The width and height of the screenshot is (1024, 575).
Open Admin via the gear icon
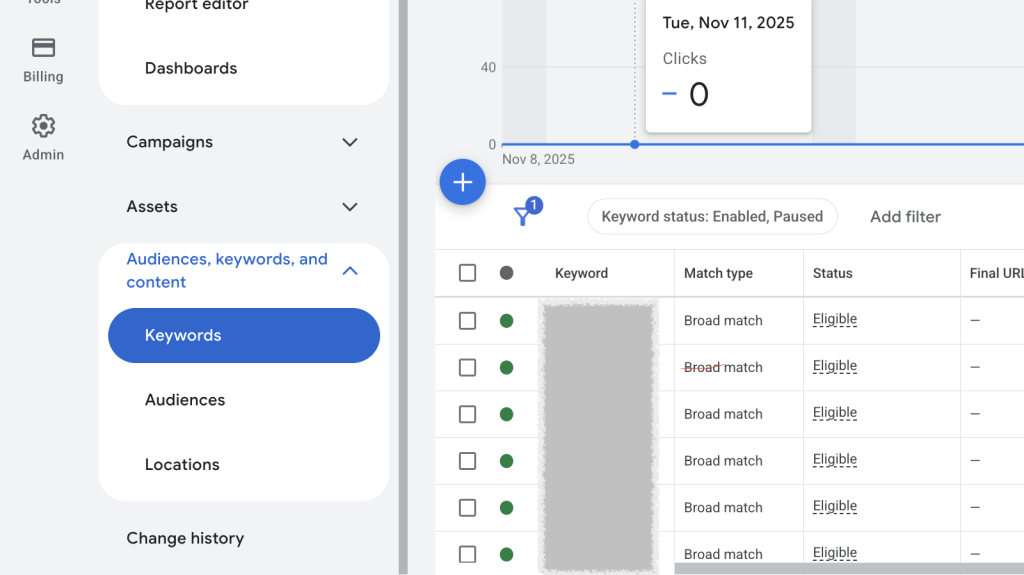point(43,126)
